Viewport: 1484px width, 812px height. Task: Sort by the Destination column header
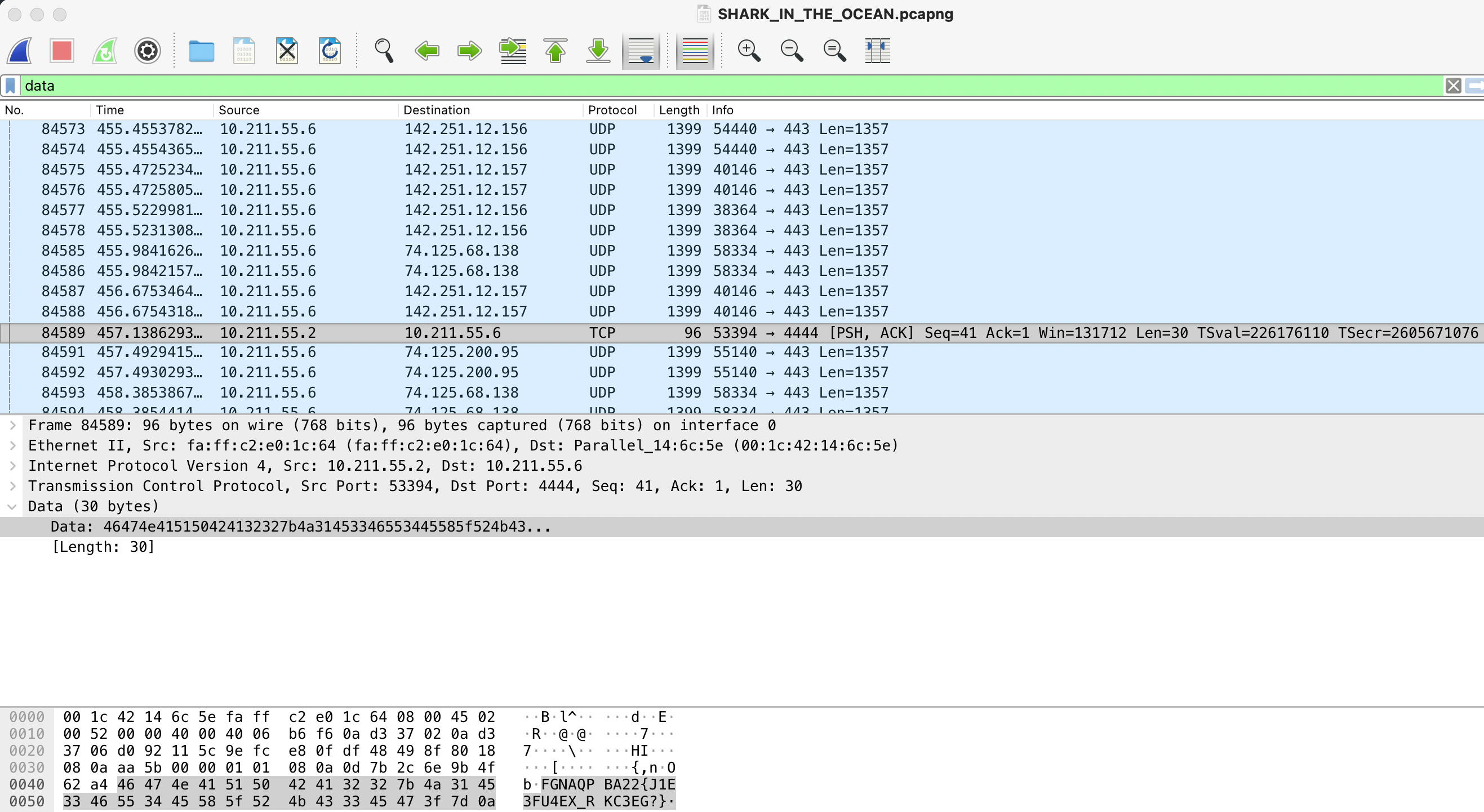click(490, 110)
